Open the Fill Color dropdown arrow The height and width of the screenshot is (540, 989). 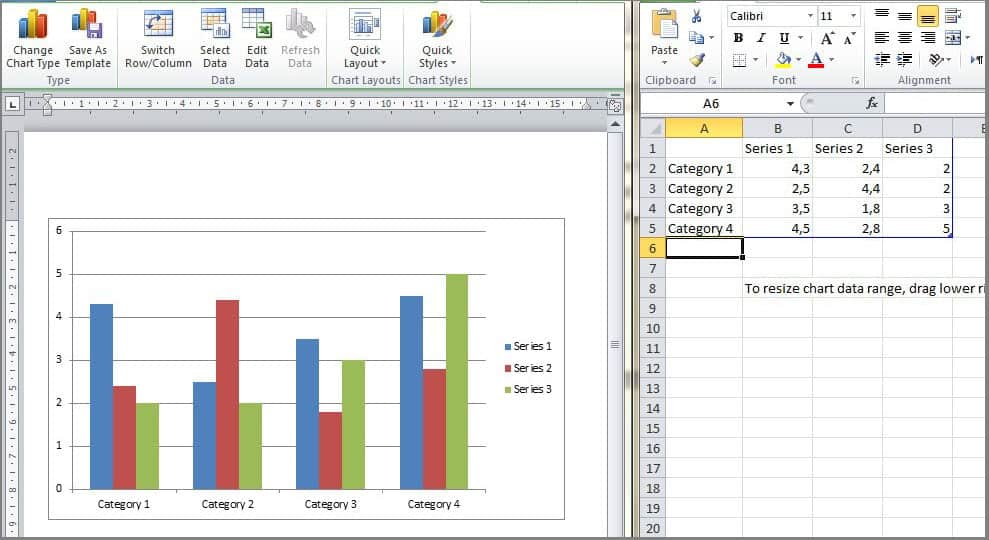(x=799, y=60)
